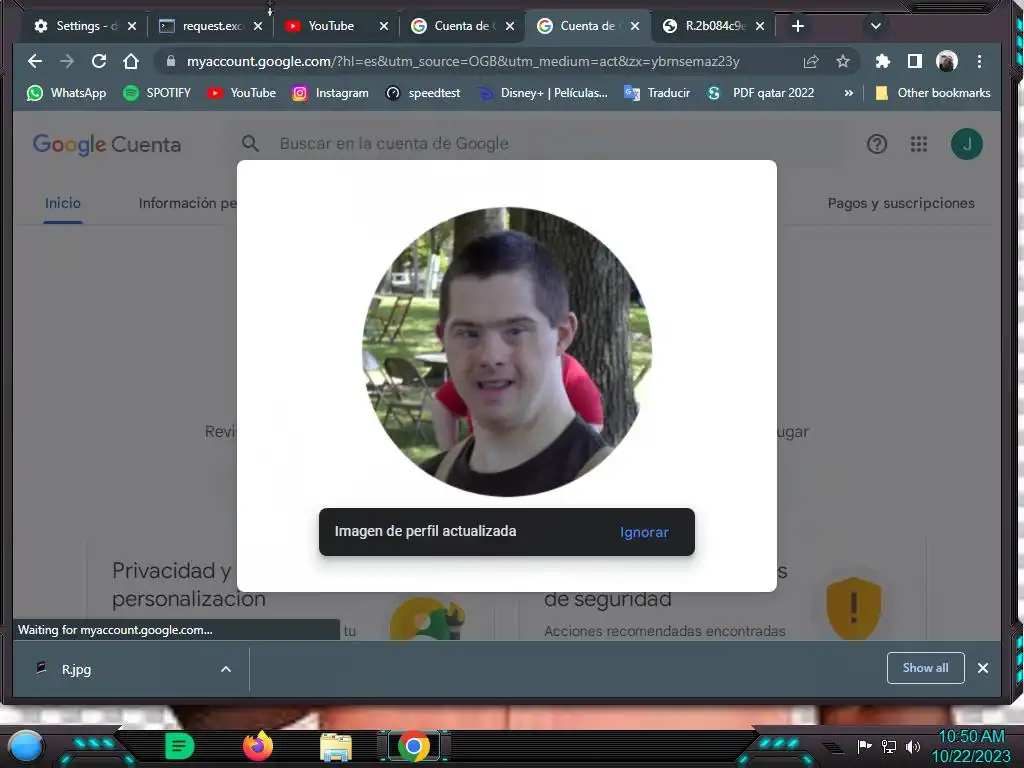This screenshot has height=768, width=1024.
Task: View site info via the lock icon
Action: [x=171, y=61]
